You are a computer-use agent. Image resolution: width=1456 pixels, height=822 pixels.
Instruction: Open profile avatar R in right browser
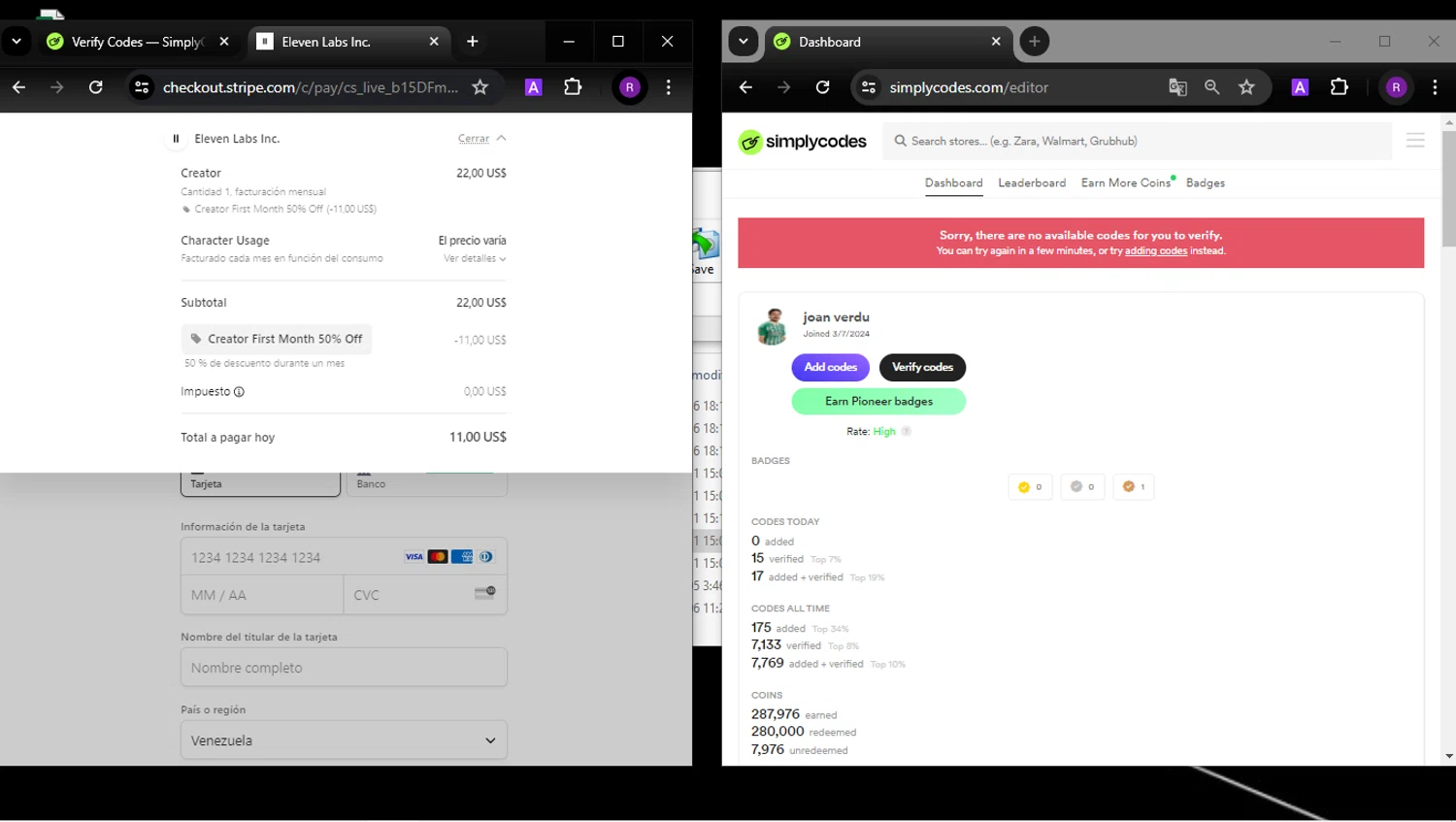coord(1397,87)
